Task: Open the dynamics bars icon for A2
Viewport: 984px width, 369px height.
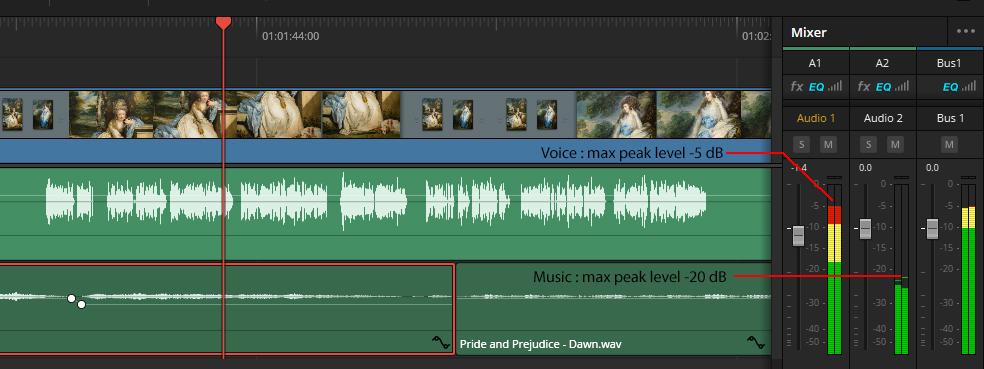Action: pos(901,87)
